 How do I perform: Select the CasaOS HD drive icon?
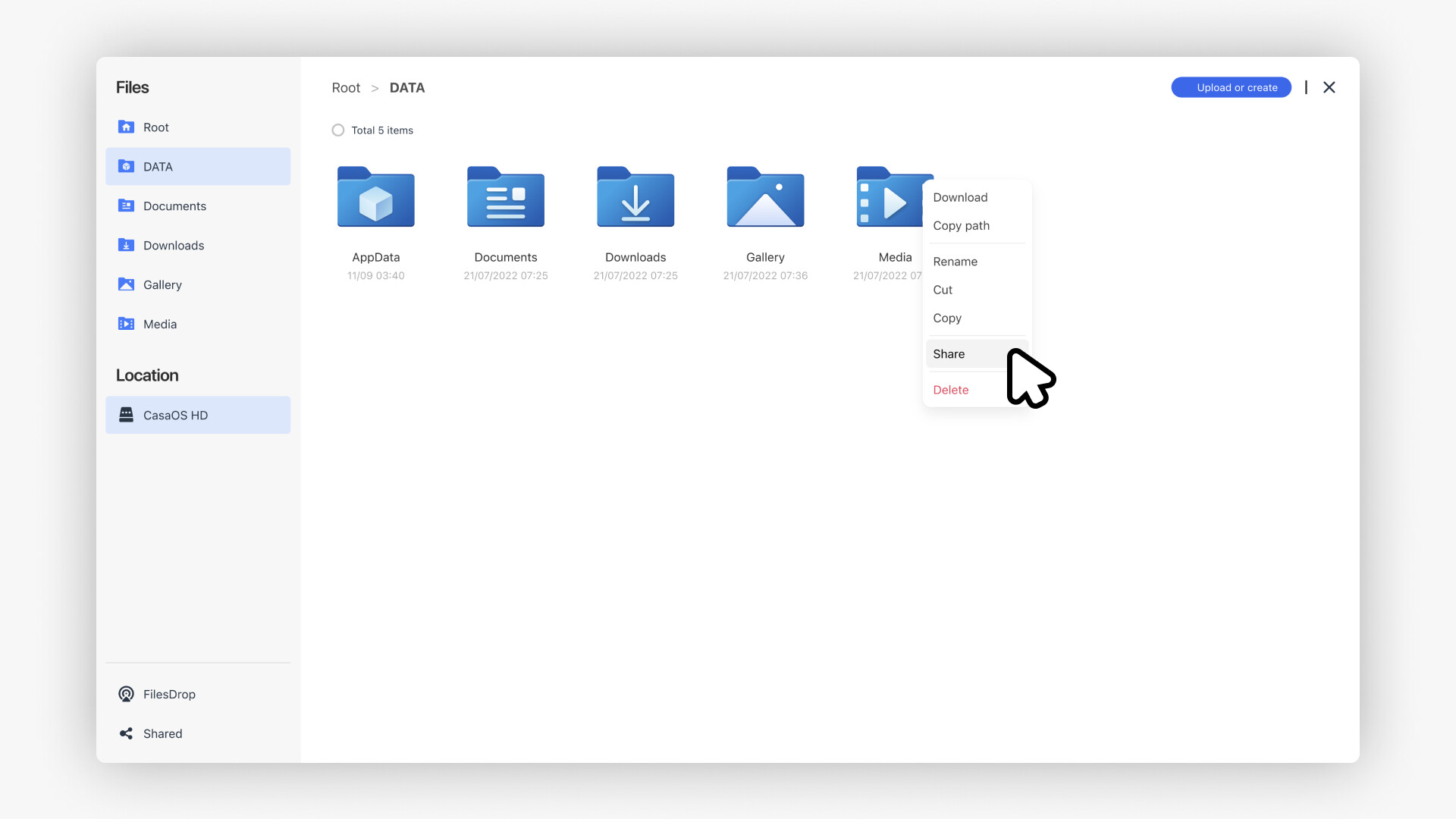(x=126, y=415)
